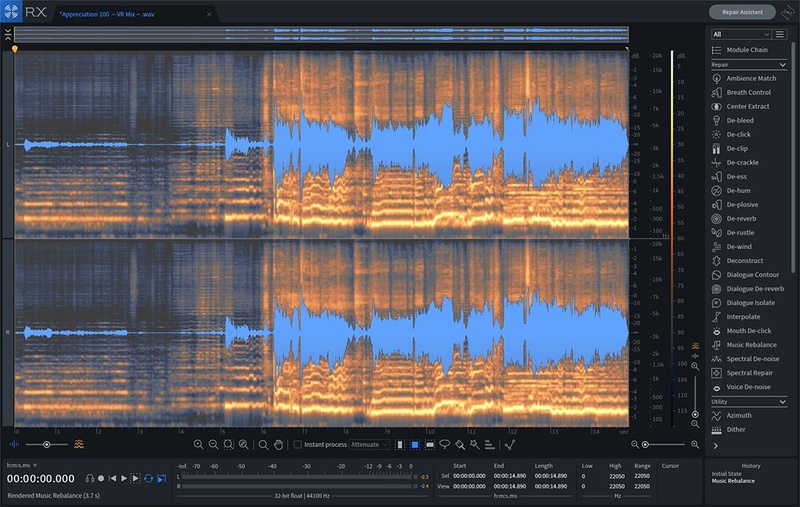Rewind to the start of the file

pos(113,478)
